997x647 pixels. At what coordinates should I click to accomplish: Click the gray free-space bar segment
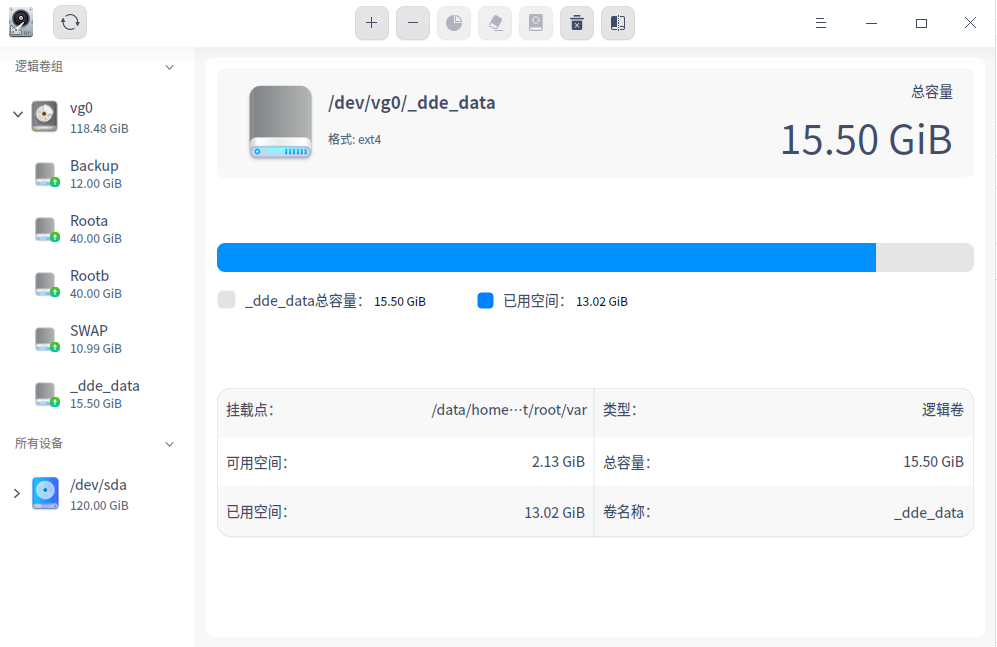(925, 257)
